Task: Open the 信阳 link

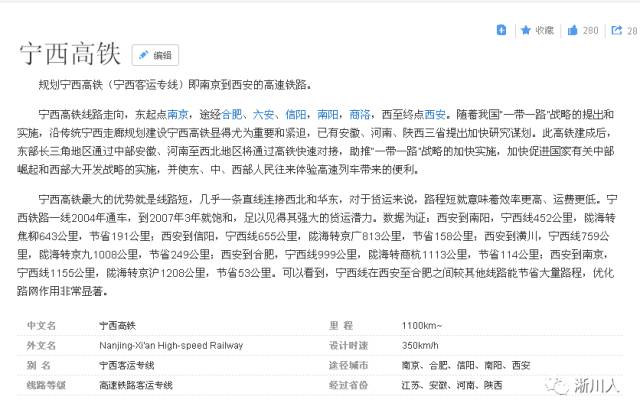Action: click(x=296, y=114)
